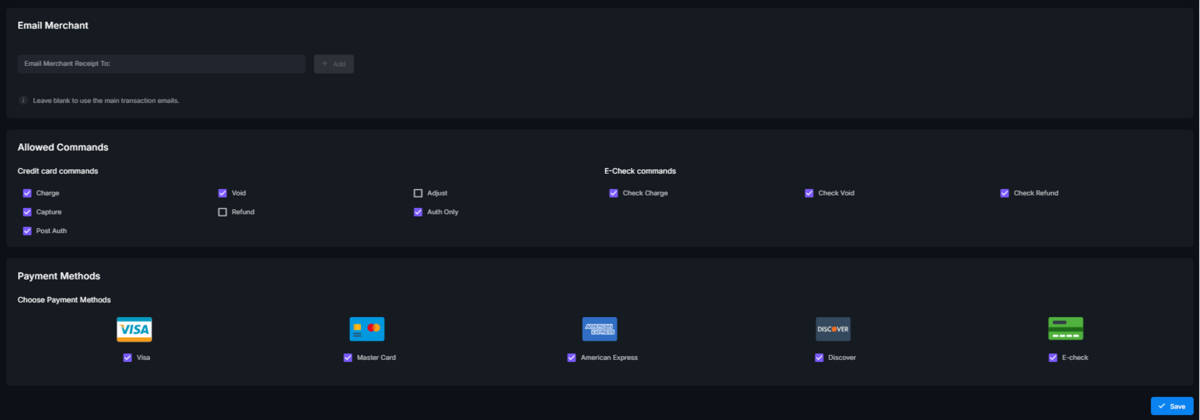Click the green E-check card icon
The height and width of the screenshot is (420, 1200).
(x=1066, y=329)
